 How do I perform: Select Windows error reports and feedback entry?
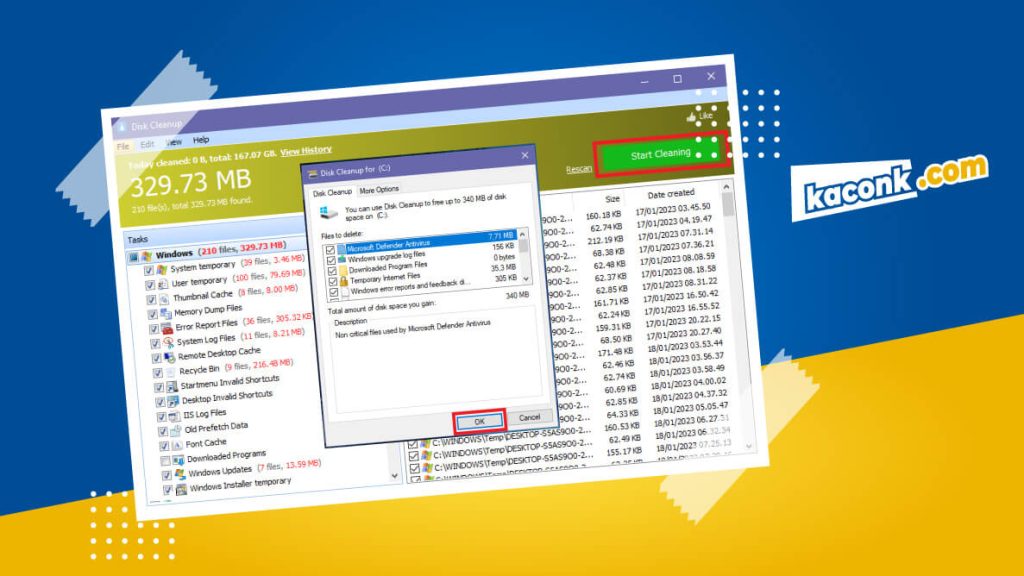point(410,287)
